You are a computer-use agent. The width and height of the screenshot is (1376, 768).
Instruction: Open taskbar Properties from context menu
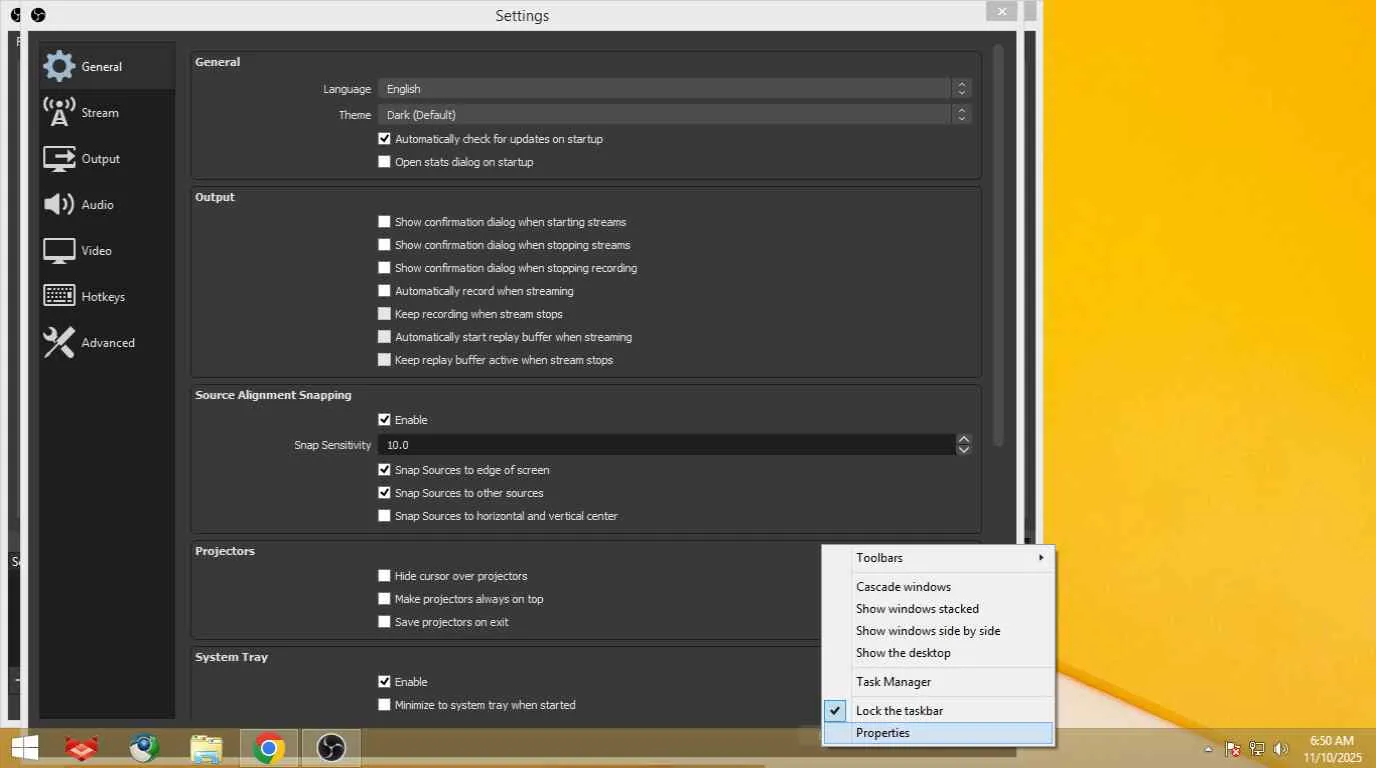(938, 733)
